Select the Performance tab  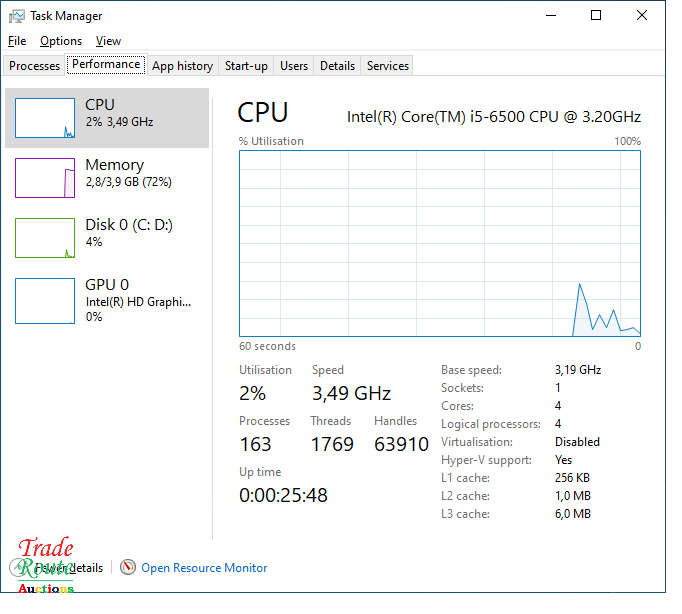106,64
